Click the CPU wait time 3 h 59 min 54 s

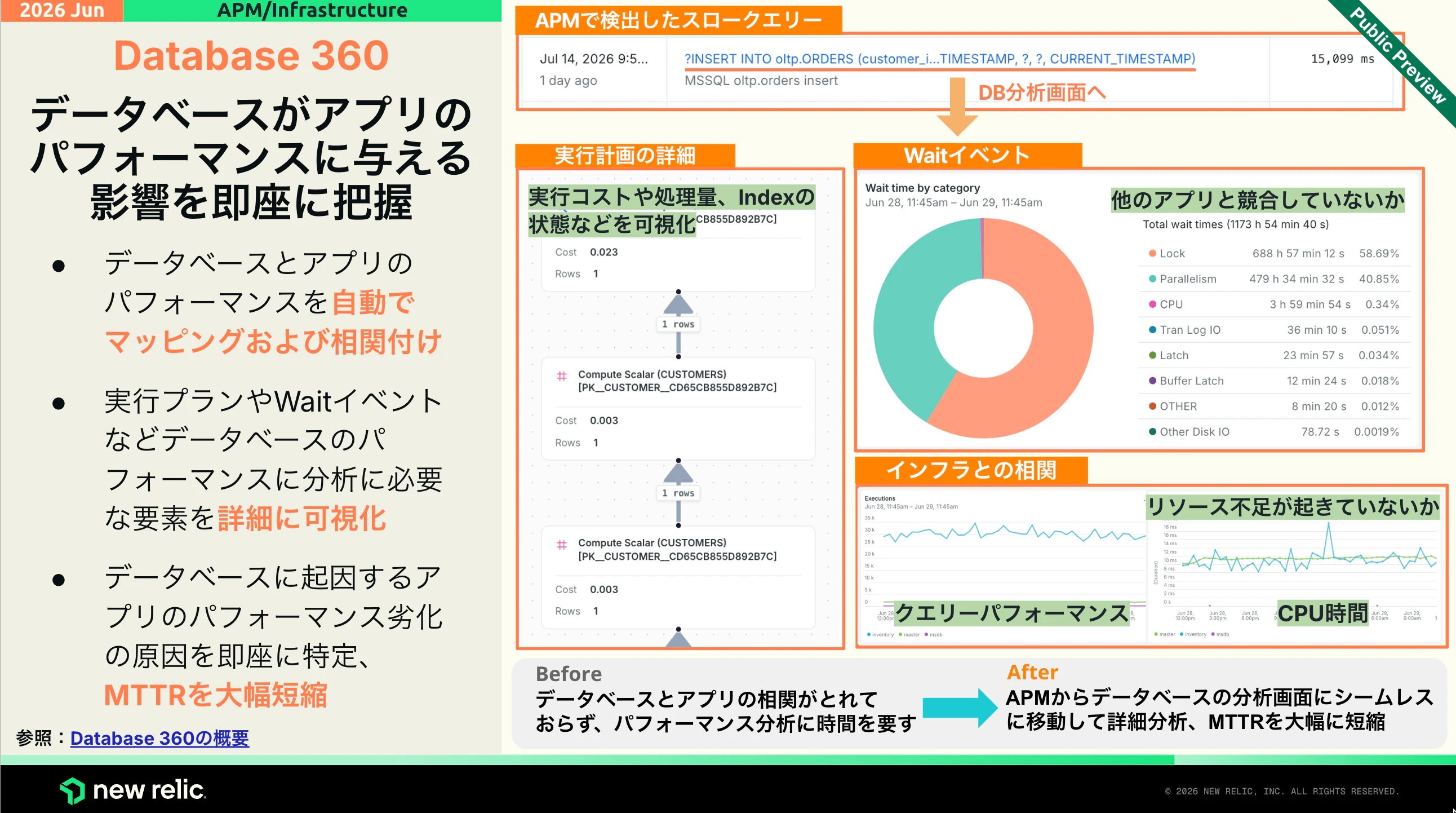pos(1309,304)
